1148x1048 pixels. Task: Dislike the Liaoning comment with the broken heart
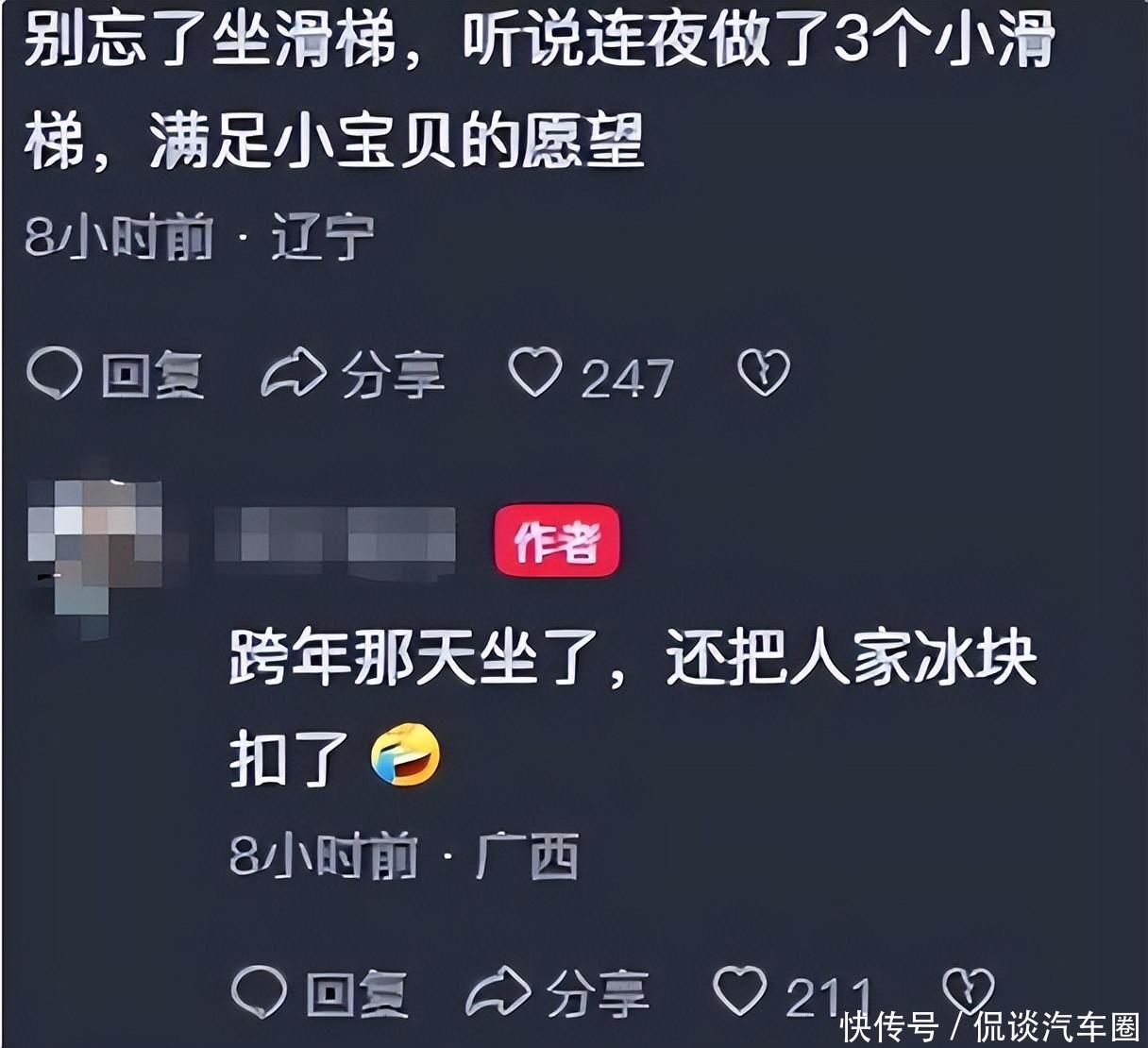point(764,373)
